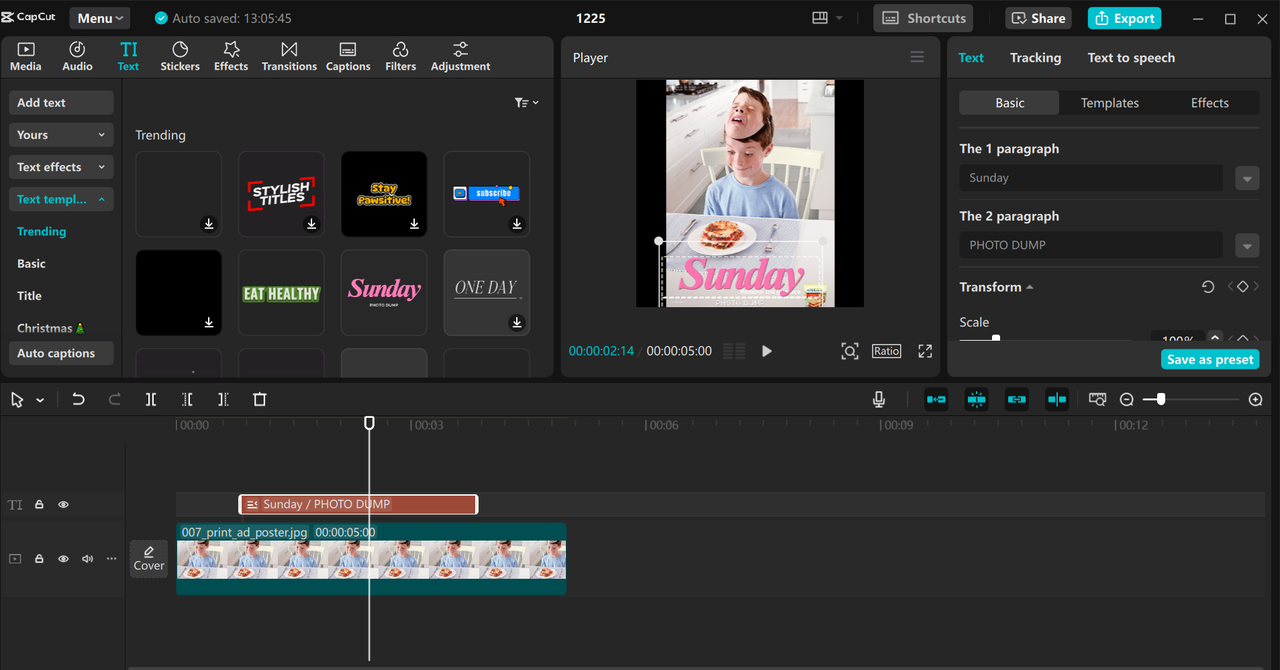Screen dimensions: 1280x670
Task: Open the layout switcher icon in title bar
Action: point(827,18)
